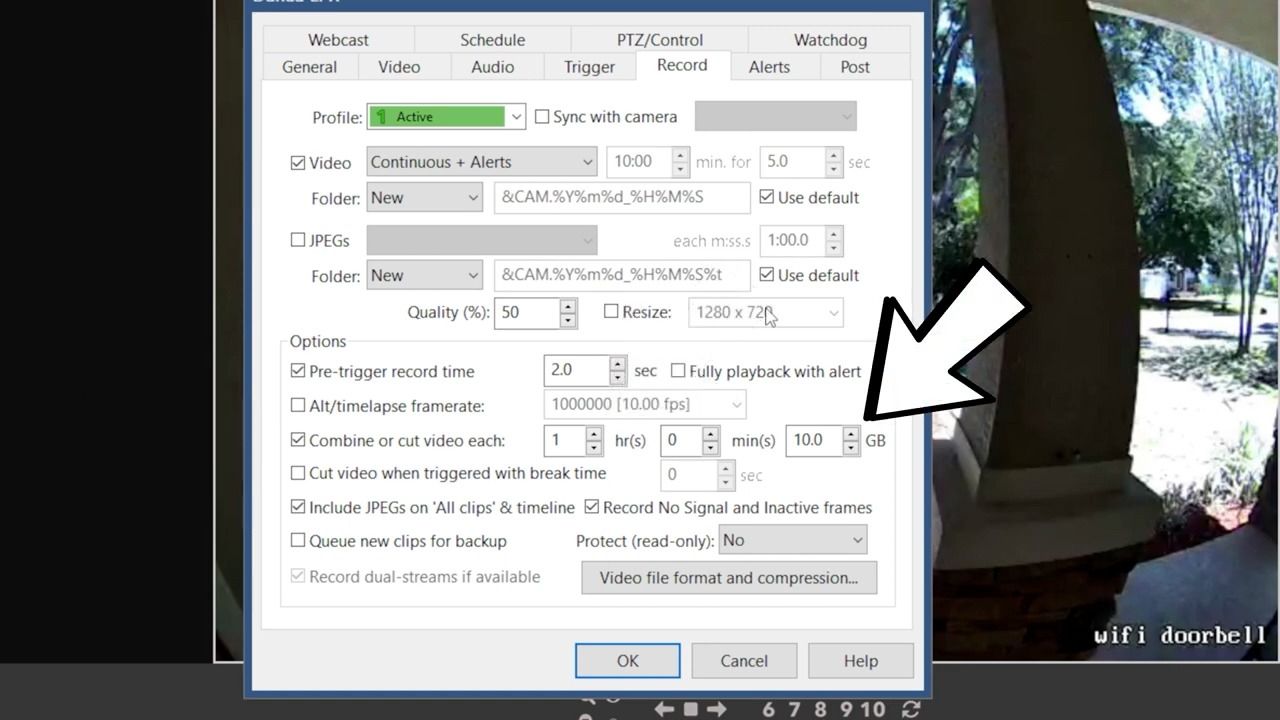Switch to the Video tab

point(399,67)
